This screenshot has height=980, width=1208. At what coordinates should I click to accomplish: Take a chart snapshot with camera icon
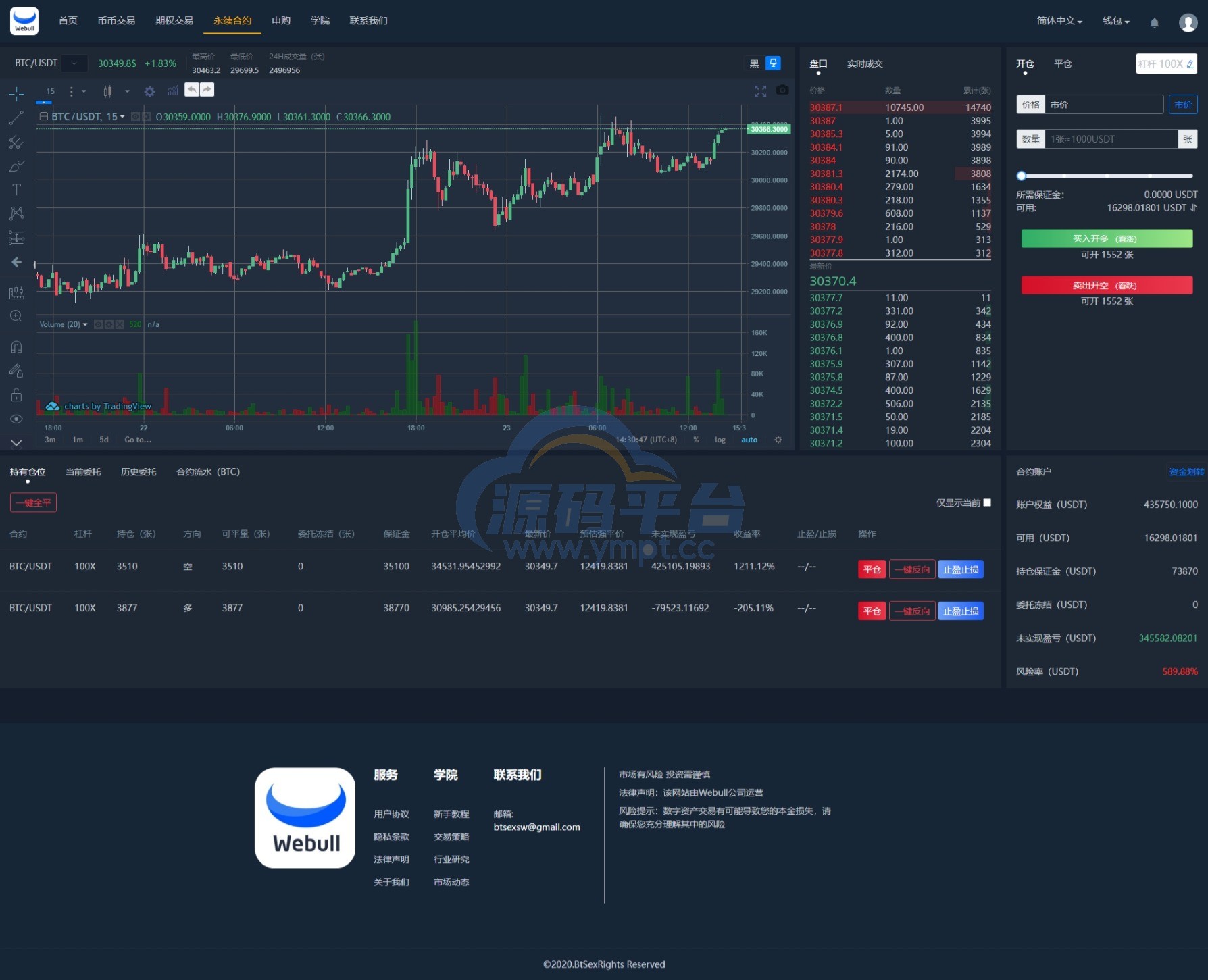pos(782,90)
